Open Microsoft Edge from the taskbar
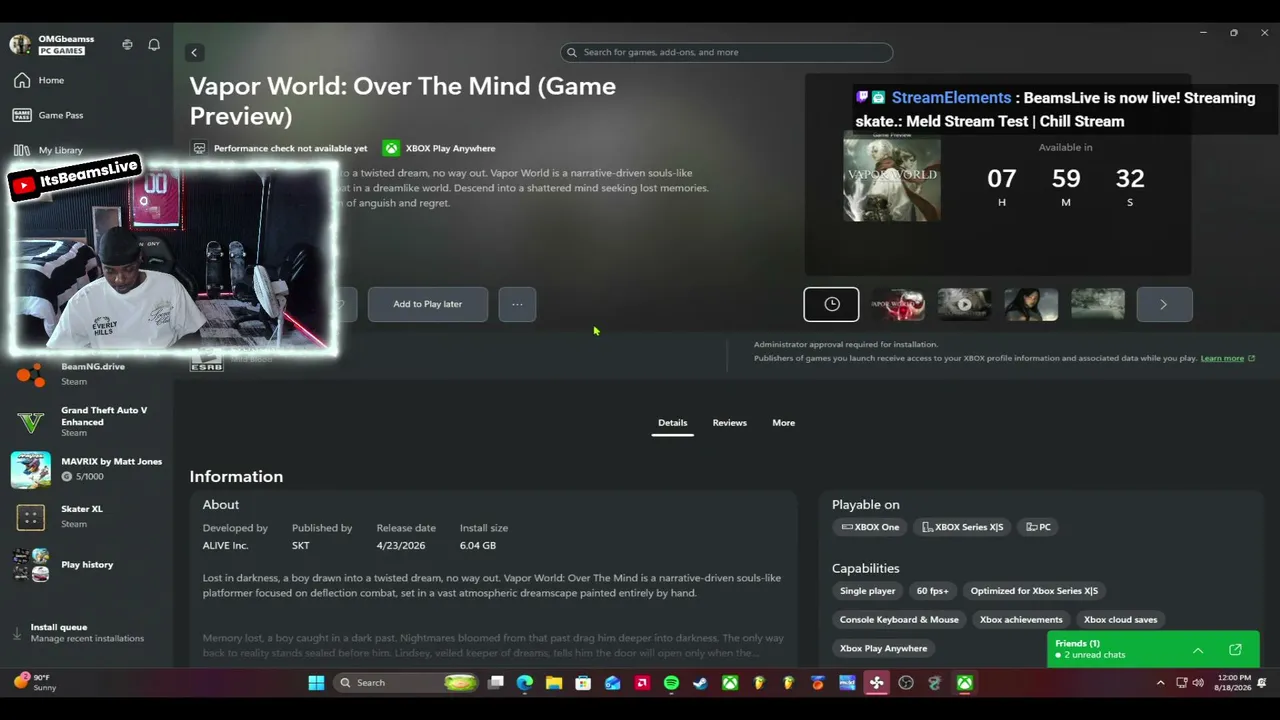Viewport: 1280px width, 720px height. pyautogui.click(x=525, y=683)
